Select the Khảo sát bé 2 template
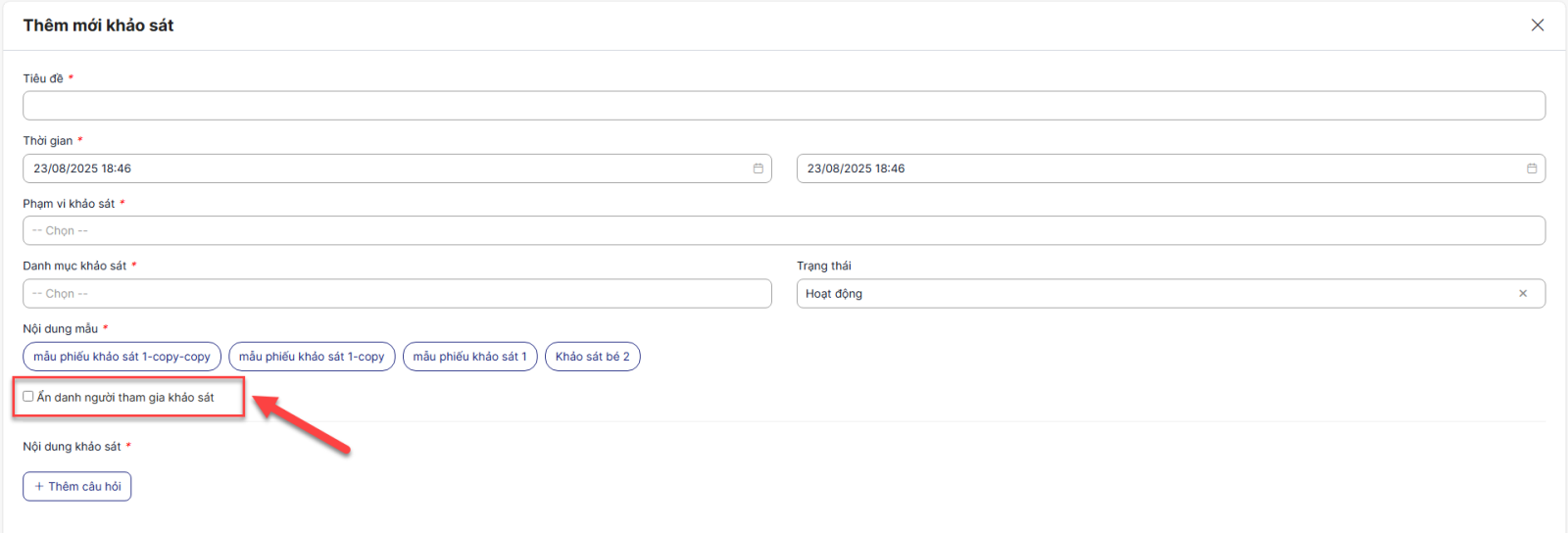1568x533 pixels. click(x=592, y=357)
